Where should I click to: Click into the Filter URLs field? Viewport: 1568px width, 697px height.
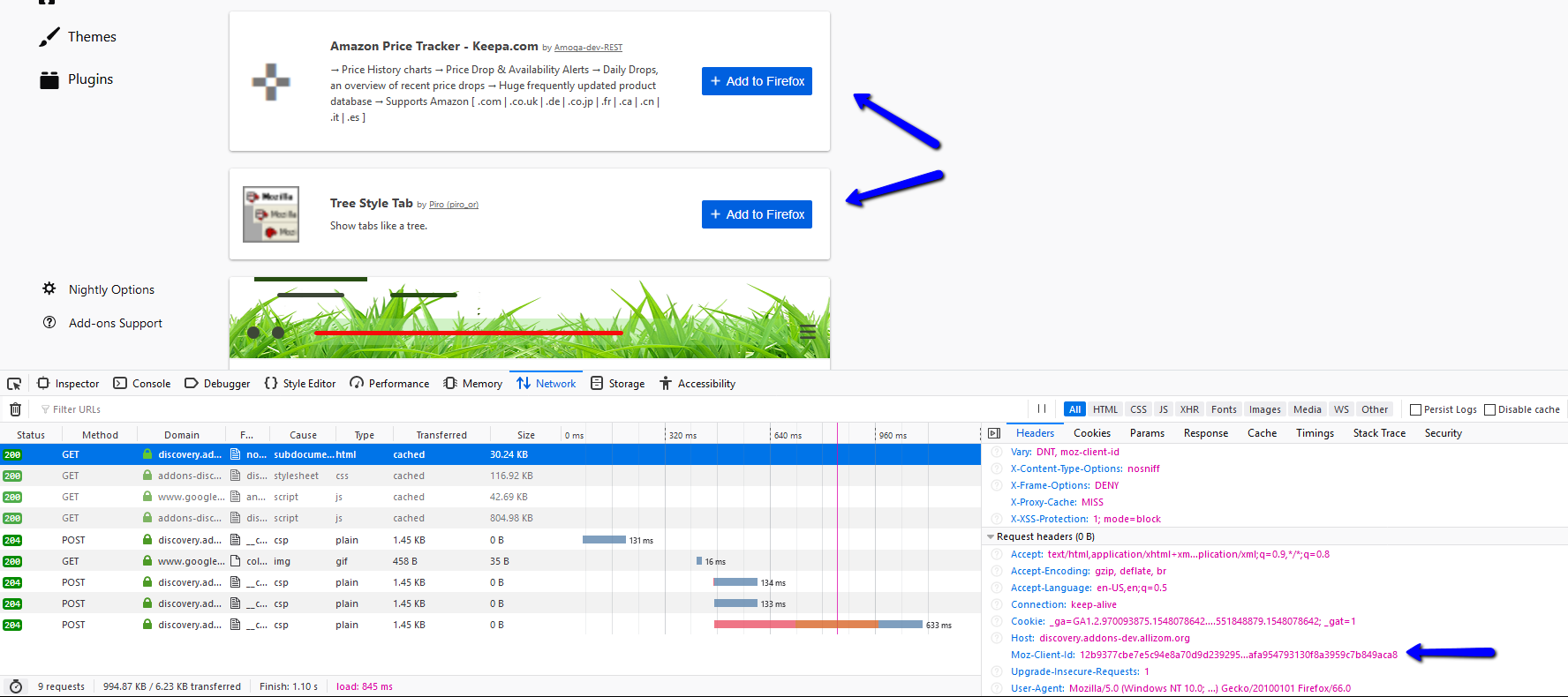(530, 409)
